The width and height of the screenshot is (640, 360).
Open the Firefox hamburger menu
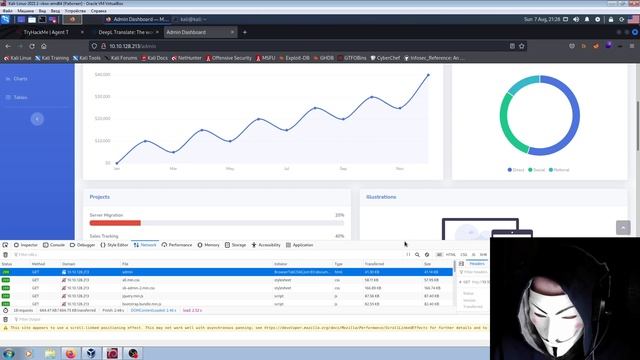pos(632,46)
